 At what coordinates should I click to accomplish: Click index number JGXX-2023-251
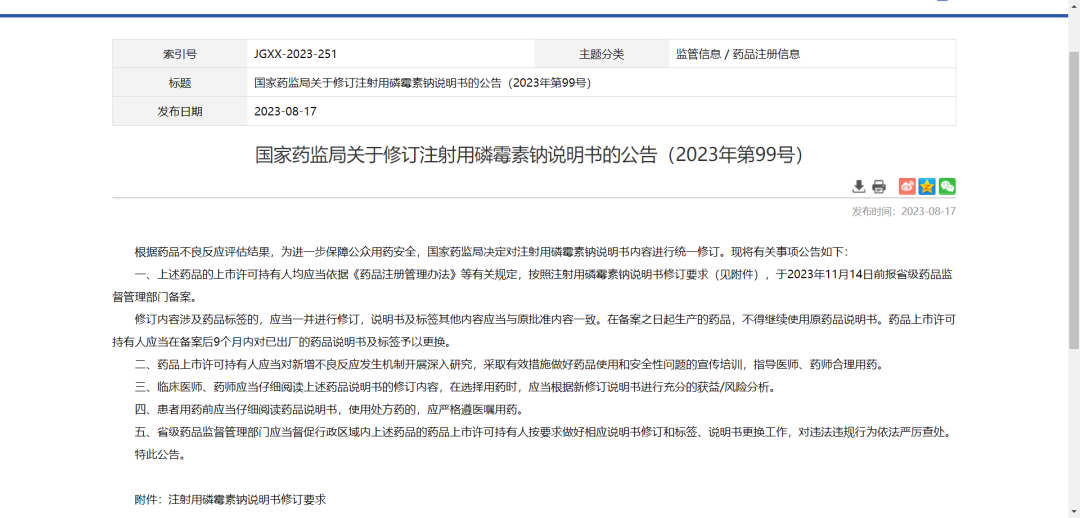295,54
